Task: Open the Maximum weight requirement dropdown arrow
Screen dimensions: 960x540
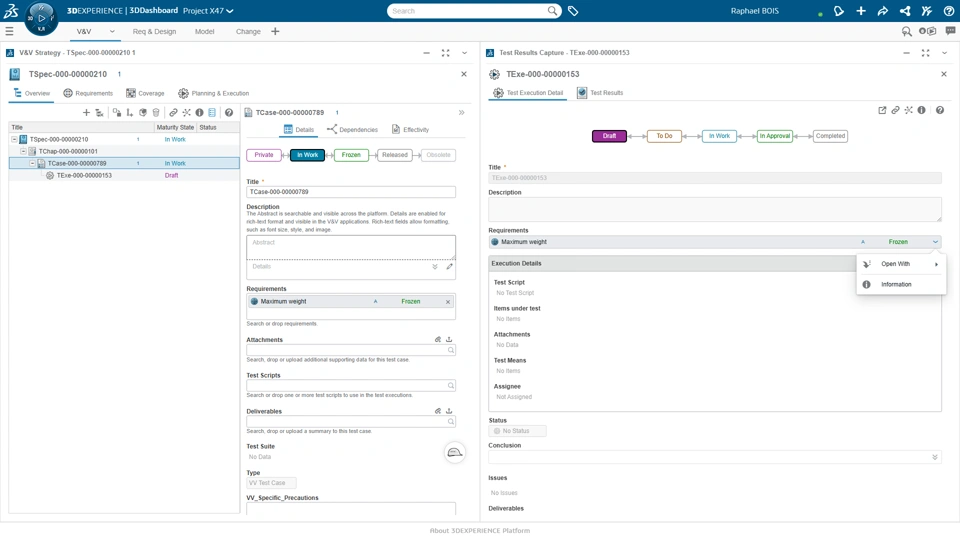Action: [936, 242]
